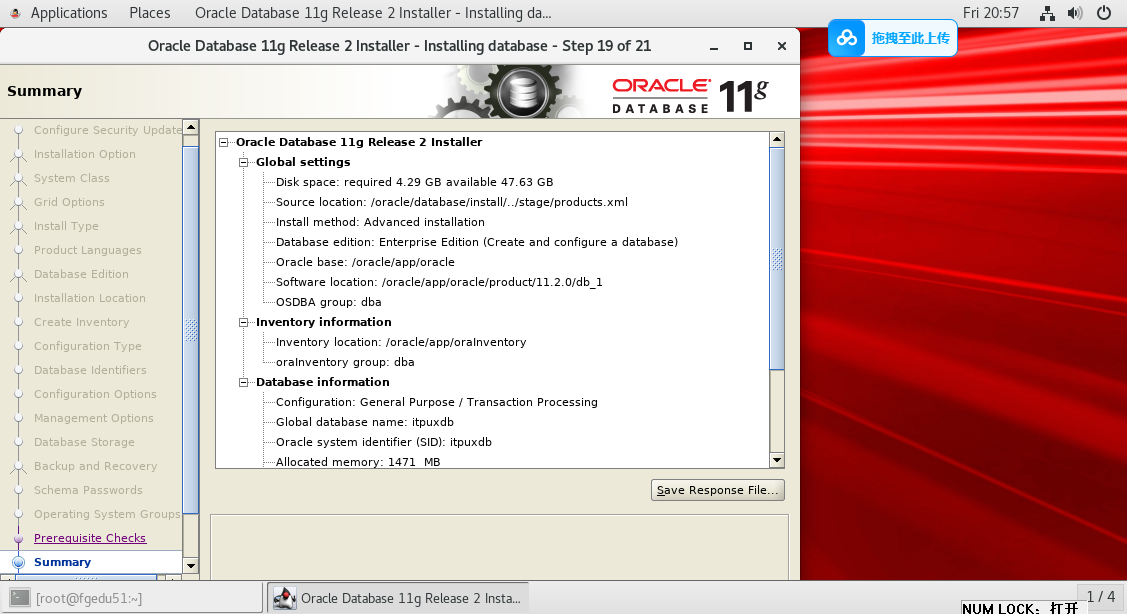
Task: Click the summary tree scroll down arrow
Action: click(x=777, y=460)
